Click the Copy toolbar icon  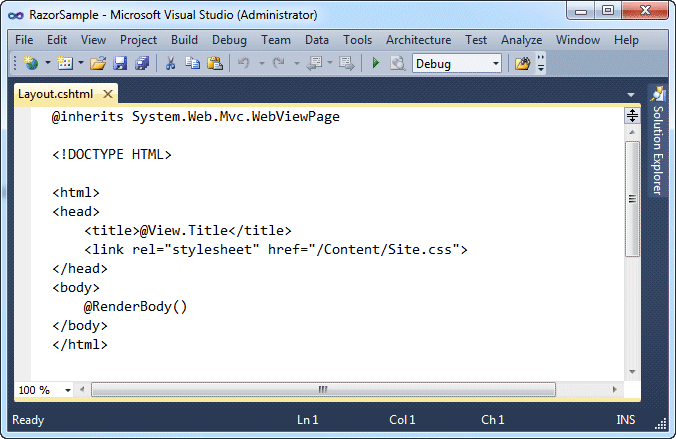(x=192, y=63)
